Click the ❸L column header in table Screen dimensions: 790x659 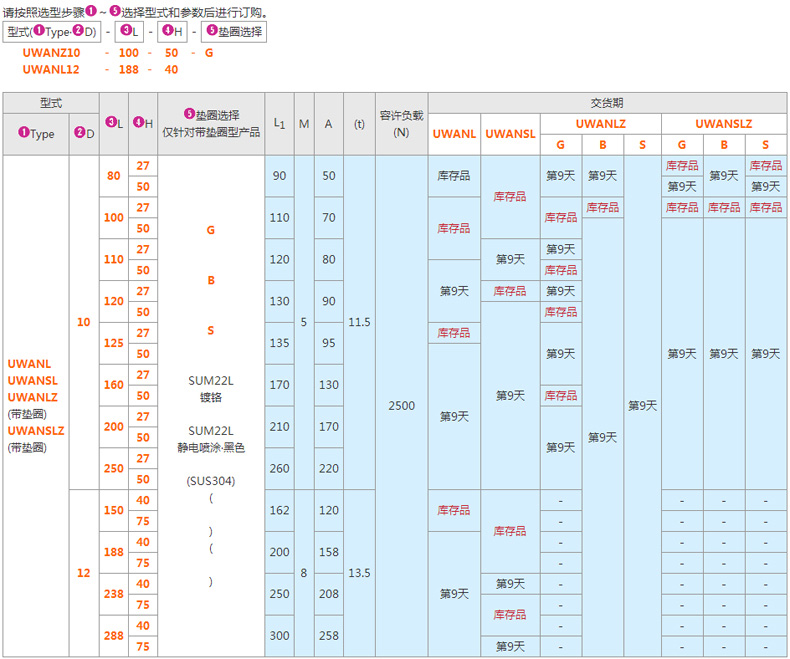(x=114, y=123)
